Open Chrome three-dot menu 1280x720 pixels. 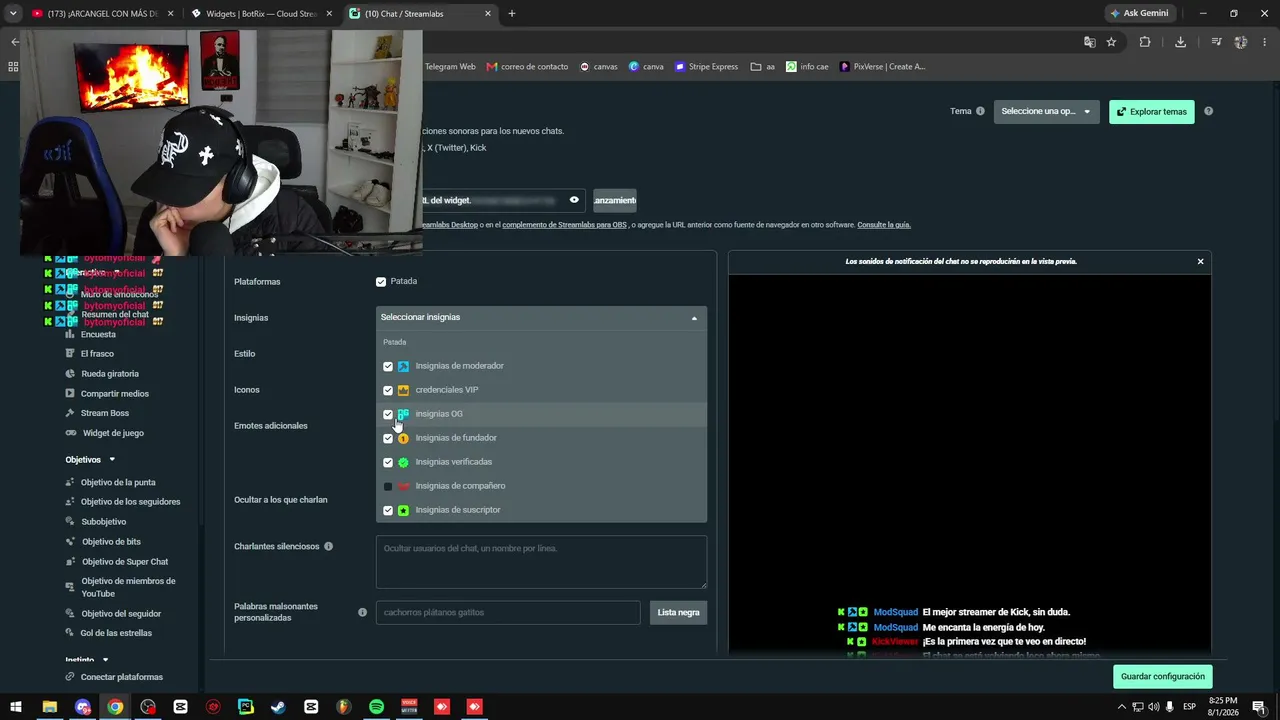click(x=1267, y=42)
